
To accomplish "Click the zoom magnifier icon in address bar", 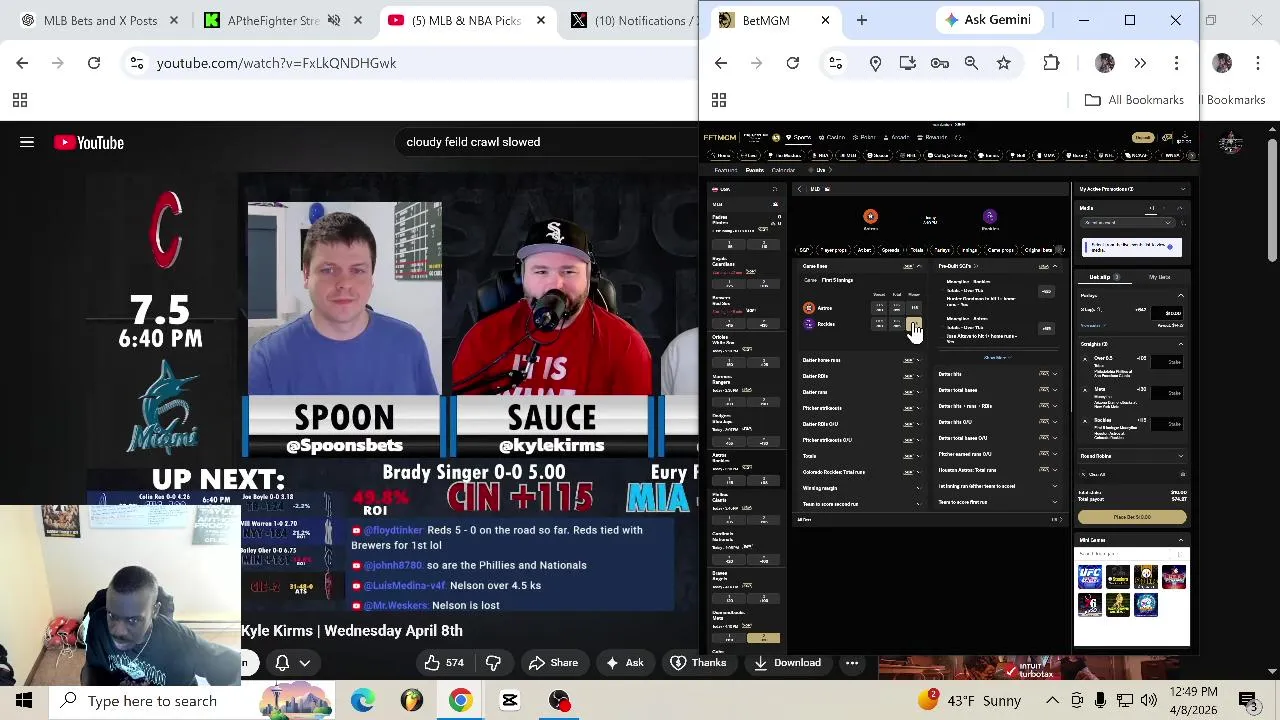I will [x=971, y=63].
